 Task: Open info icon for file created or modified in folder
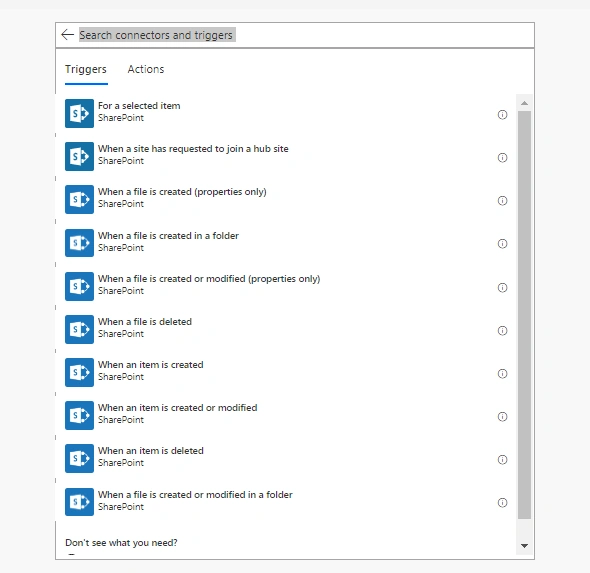(502, 503)
